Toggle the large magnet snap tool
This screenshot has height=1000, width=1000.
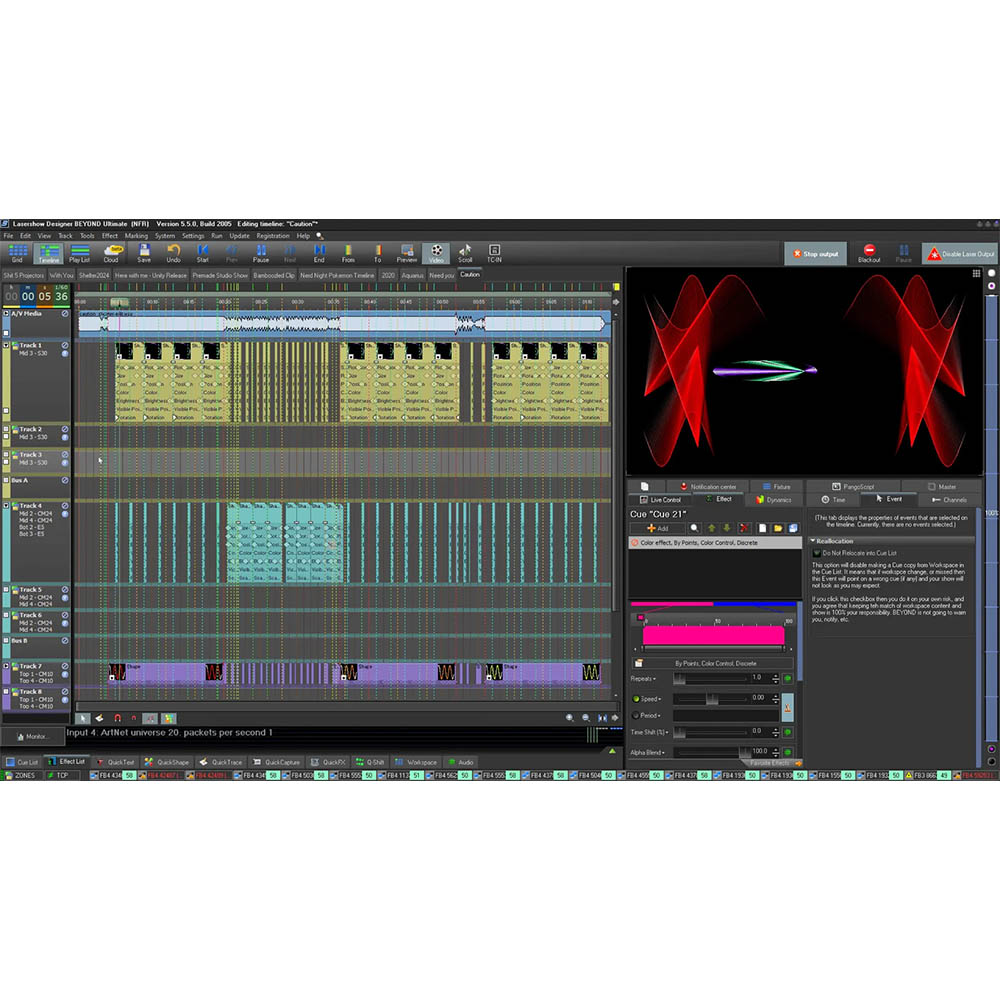(117, 718)
